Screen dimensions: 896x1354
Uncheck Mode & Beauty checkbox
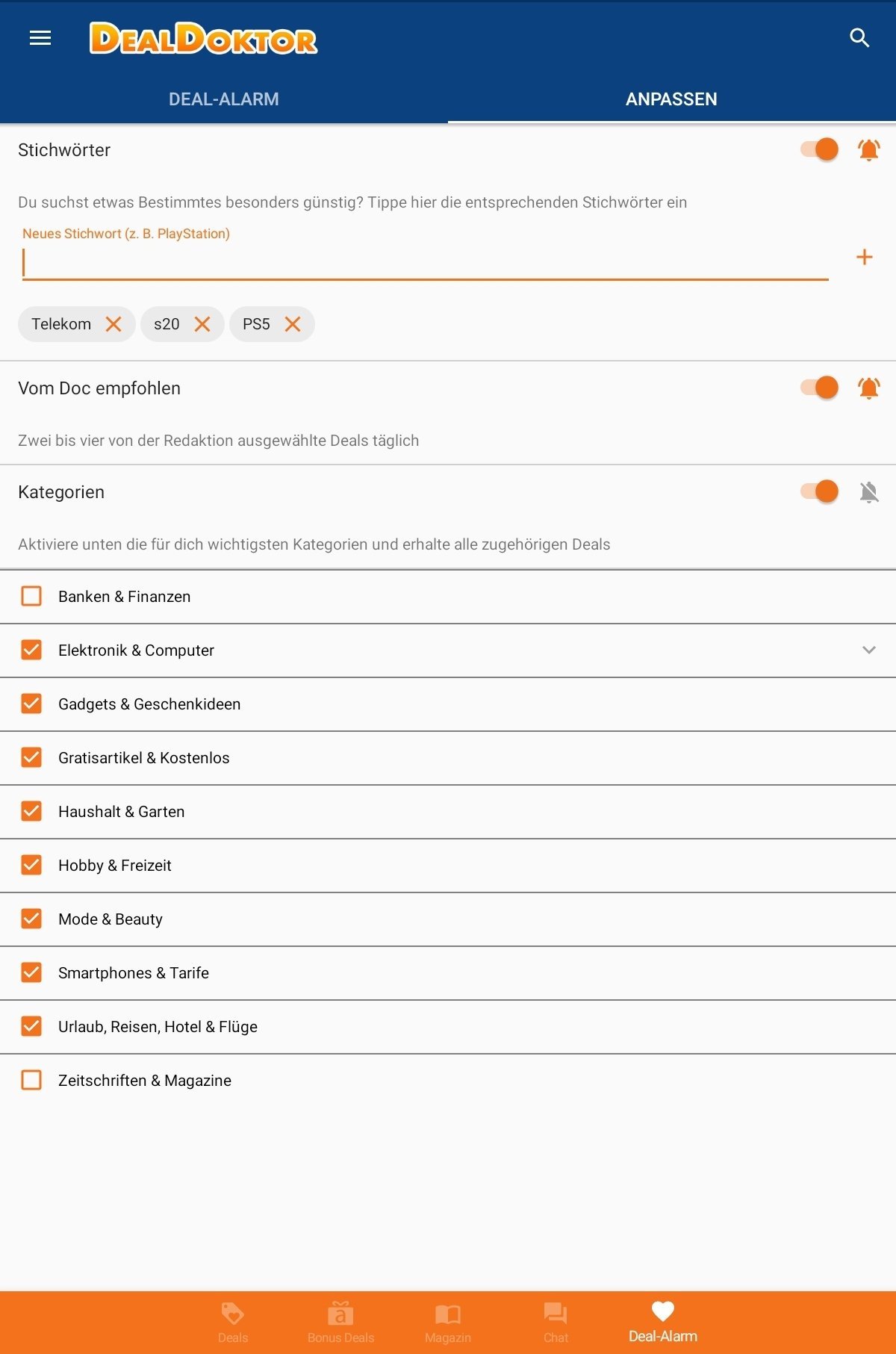pos(31,919)
